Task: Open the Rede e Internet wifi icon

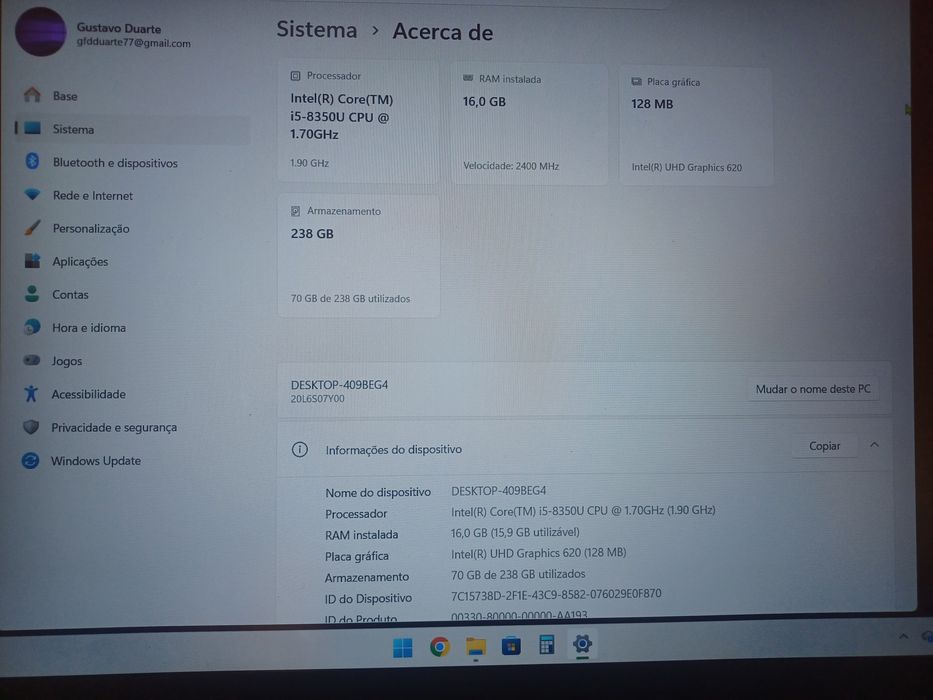Action: (x=32, y=194)
